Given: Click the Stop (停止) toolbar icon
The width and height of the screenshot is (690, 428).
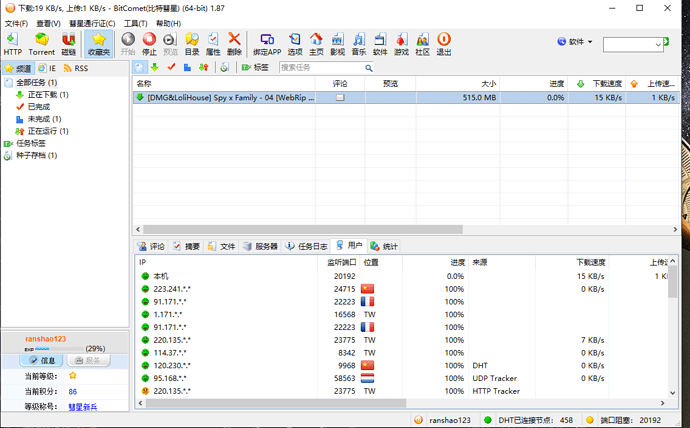Looking at the screenshot, I should coord(149,44).
